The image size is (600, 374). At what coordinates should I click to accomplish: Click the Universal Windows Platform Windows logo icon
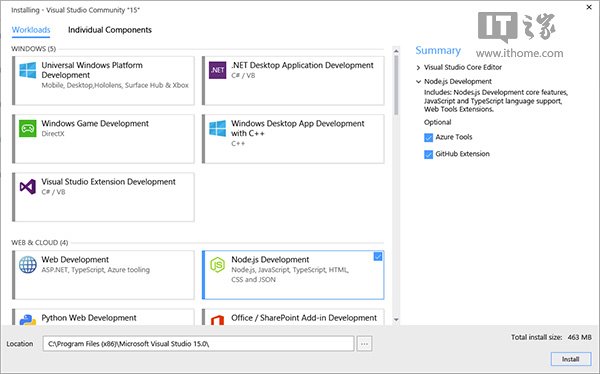point(28,70)
